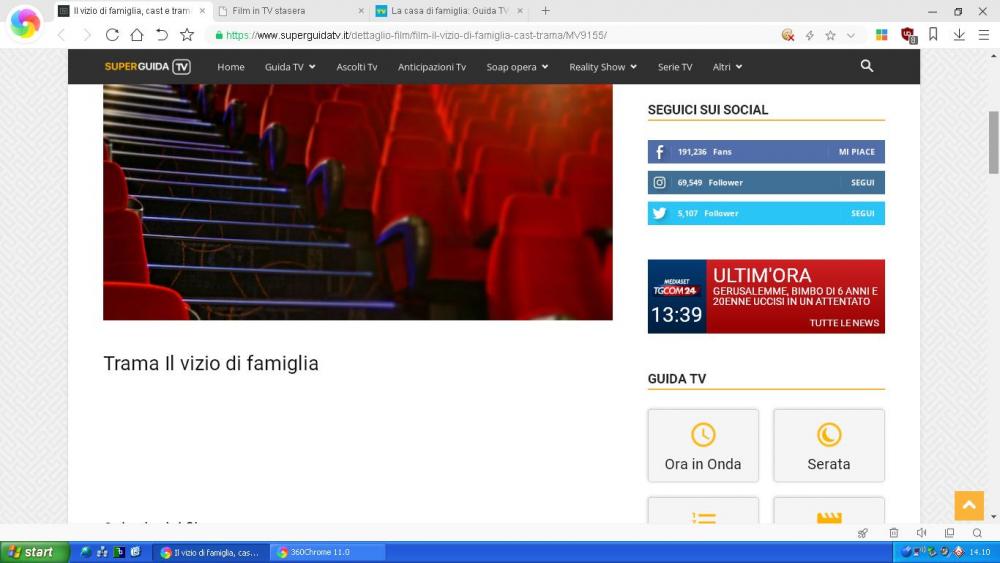Click TUTTE LE NEWS in TGCOM24 banner
Image resolution: width=1000 pixels, height=563 pixels.
coord(844,323)
